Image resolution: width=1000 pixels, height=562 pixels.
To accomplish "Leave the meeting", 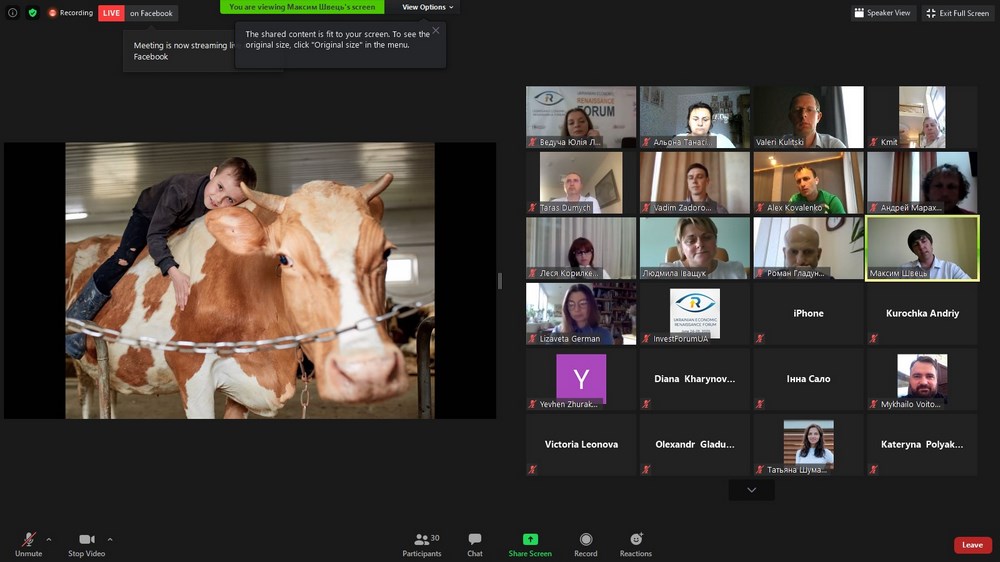I will (x=972, y=545).
